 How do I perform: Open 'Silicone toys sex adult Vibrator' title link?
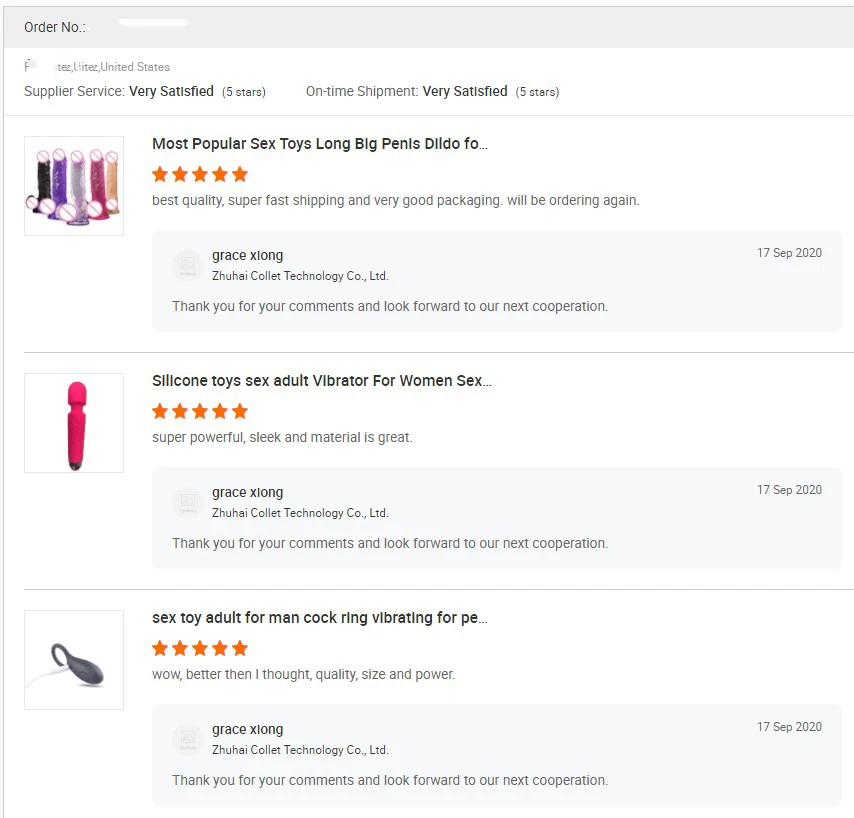[x=321, y=381]
